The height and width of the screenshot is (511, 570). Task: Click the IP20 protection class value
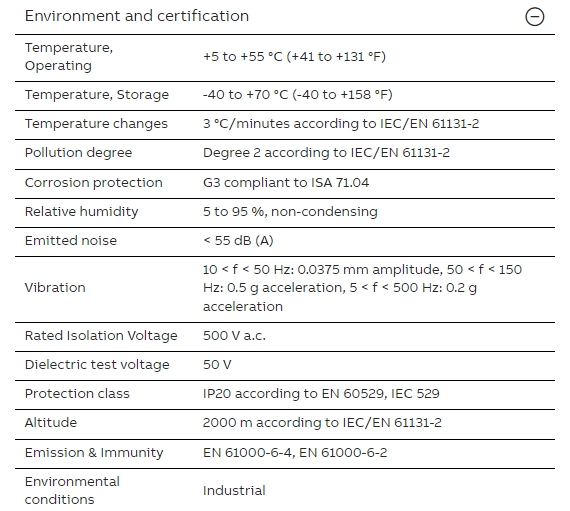tap(321, 394)
